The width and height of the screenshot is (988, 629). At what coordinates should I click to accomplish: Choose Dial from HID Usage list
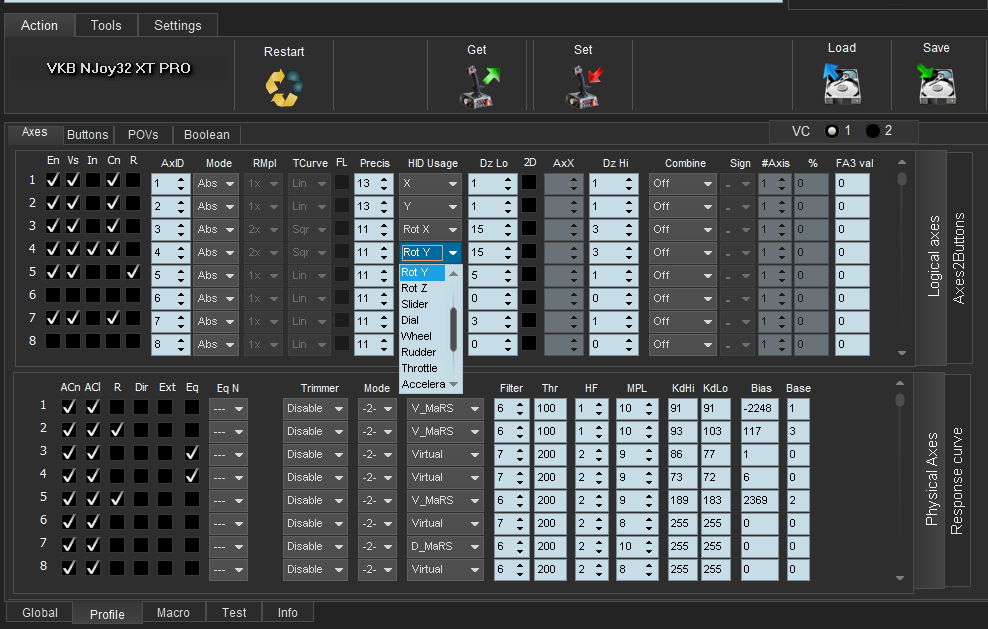click(423, 320)
